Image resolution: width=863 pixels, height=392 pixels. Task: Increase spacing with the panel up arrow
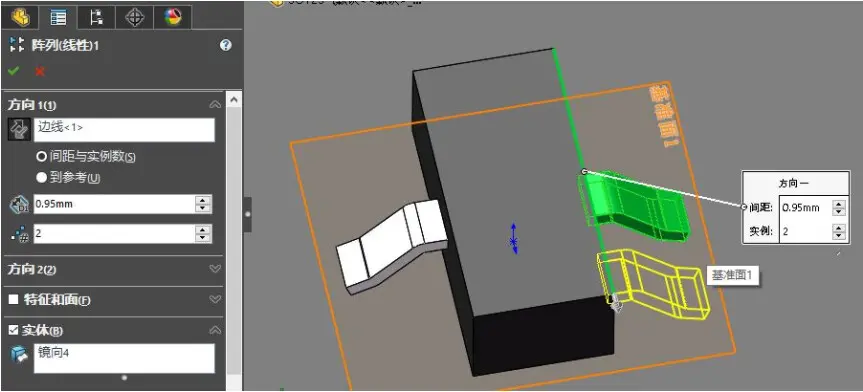pos(203,200)
